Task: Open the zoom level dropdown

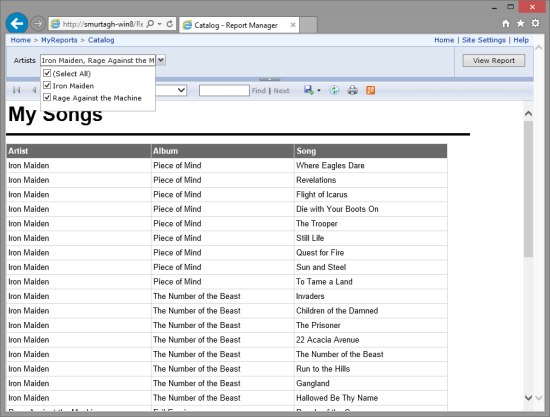Action: [181, 90]
